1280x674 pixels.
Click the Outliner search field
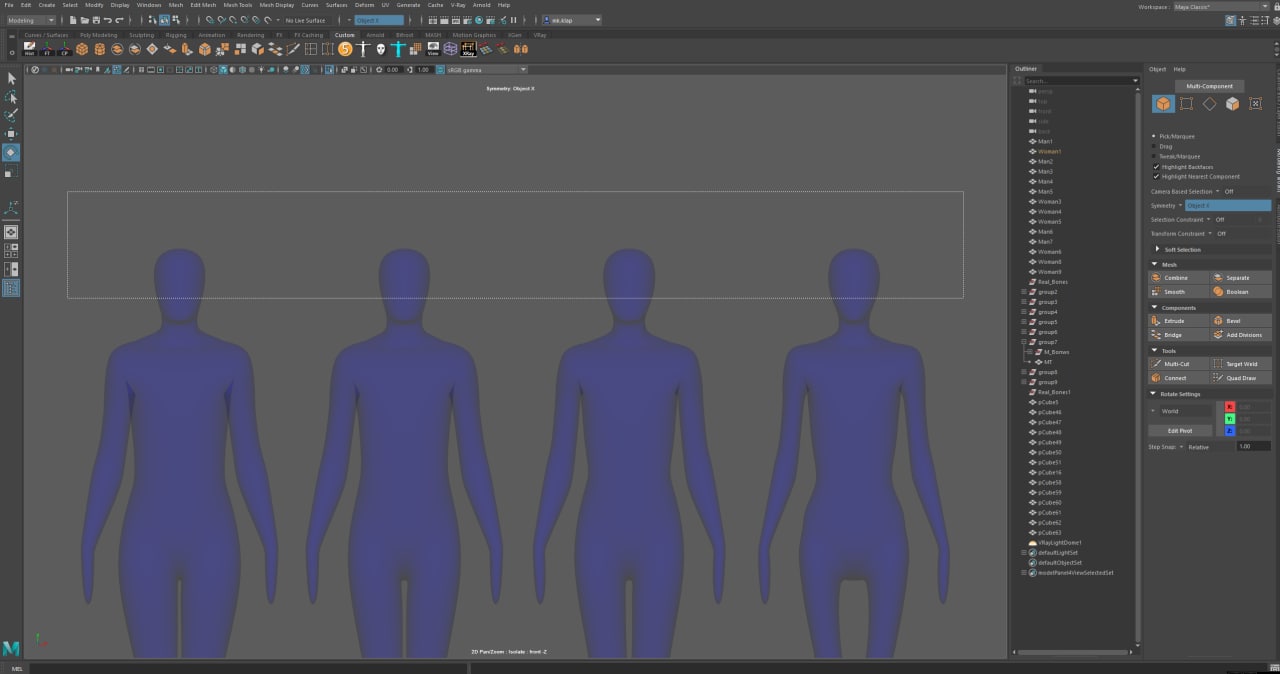tap(1076, 81)
